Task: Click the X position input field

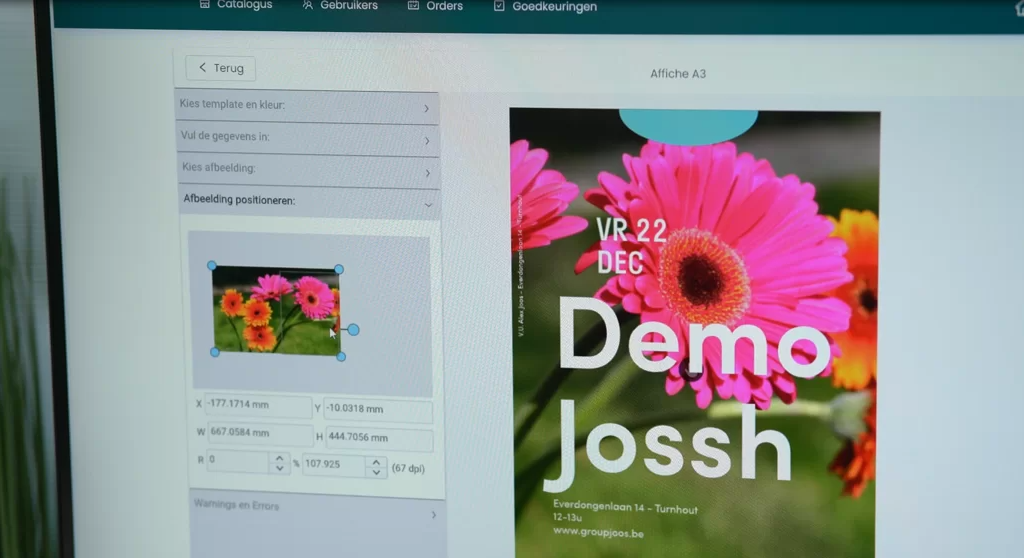Action: point(258,405)
